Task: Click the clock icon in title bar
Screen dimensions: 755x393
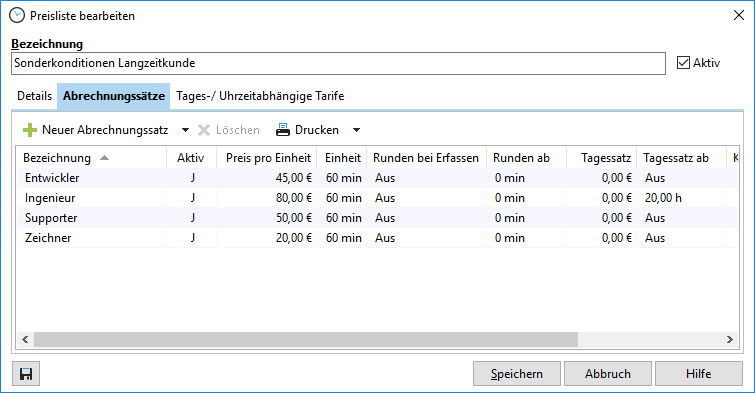Action: (x=17, y=15)
